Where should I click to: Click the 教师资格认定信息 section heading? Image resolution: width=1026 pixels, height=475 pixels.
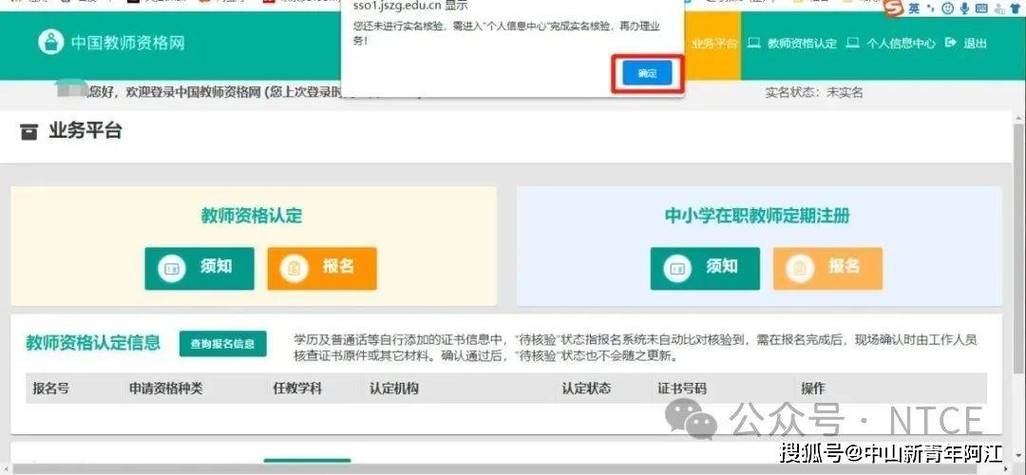(x=93, y=343)
